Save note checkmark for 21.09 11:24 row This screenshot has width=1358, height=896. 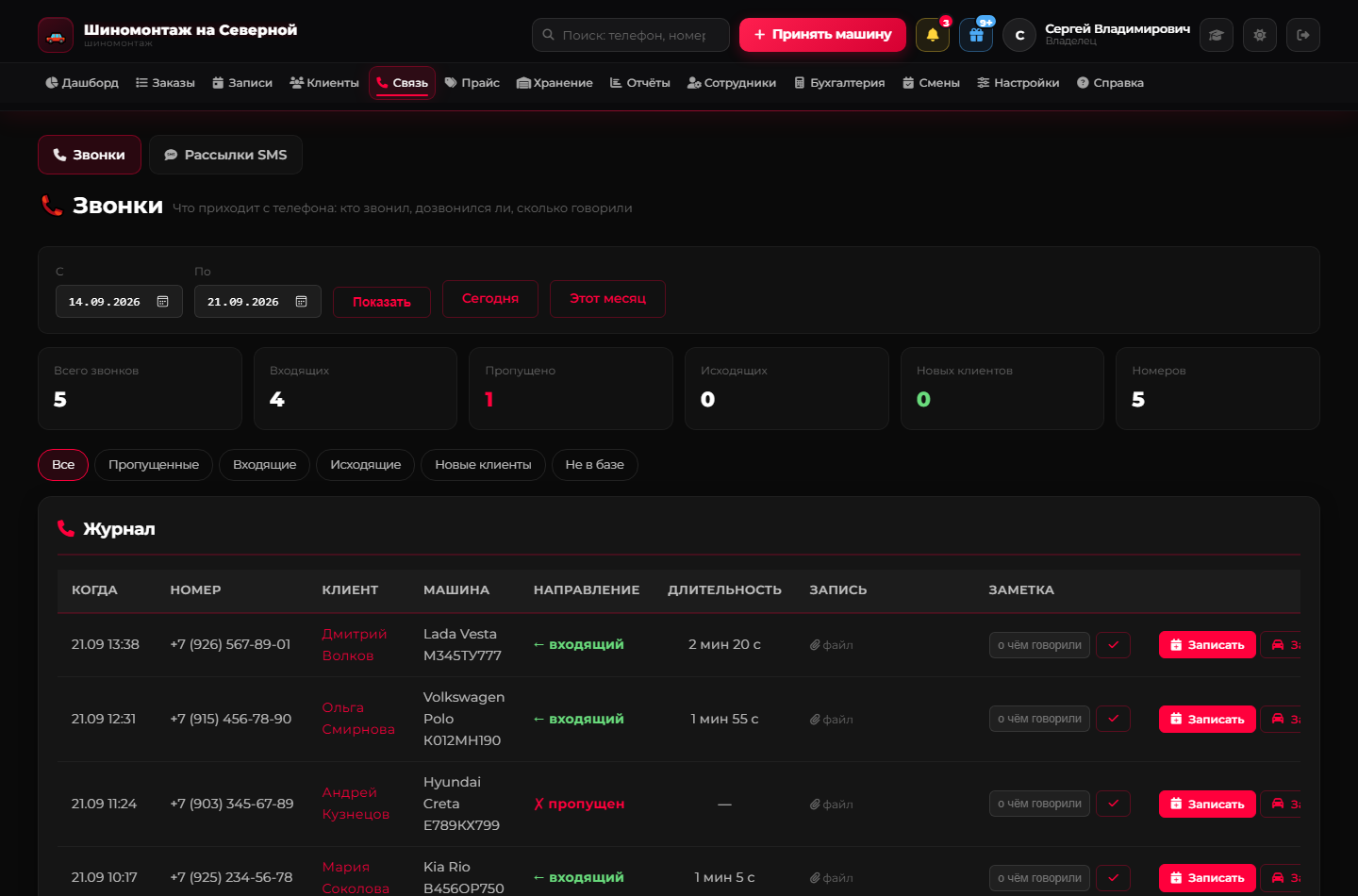(x=1113, y=804)
